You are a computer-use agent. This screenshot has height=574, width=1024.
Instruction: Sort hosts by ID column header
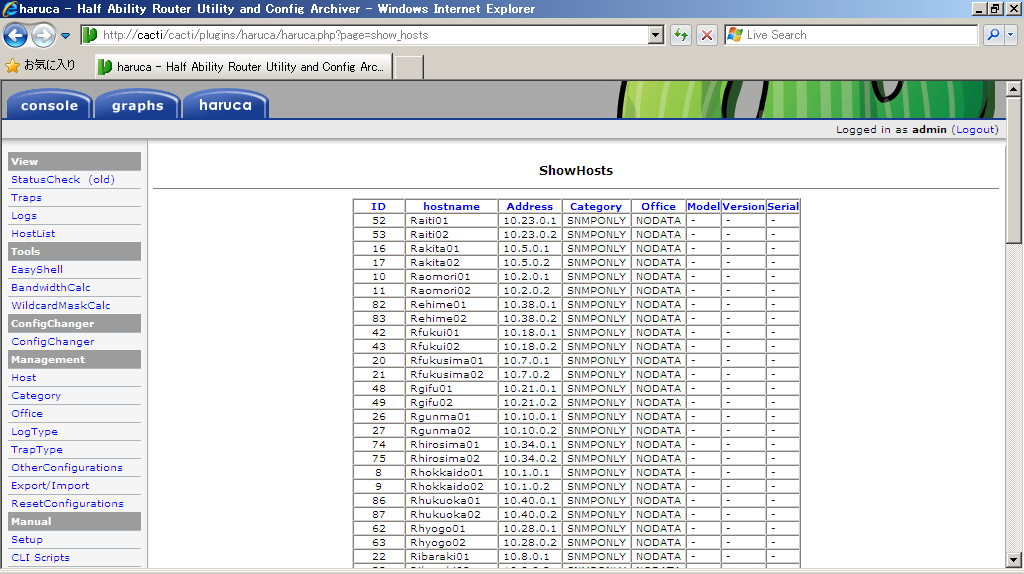[378, 206]
